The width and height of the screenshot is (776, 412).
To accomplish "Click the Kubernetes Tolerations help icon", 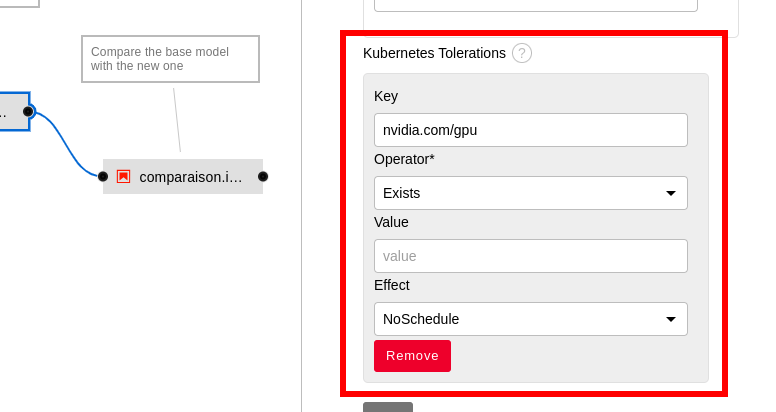I will (522, 53).
